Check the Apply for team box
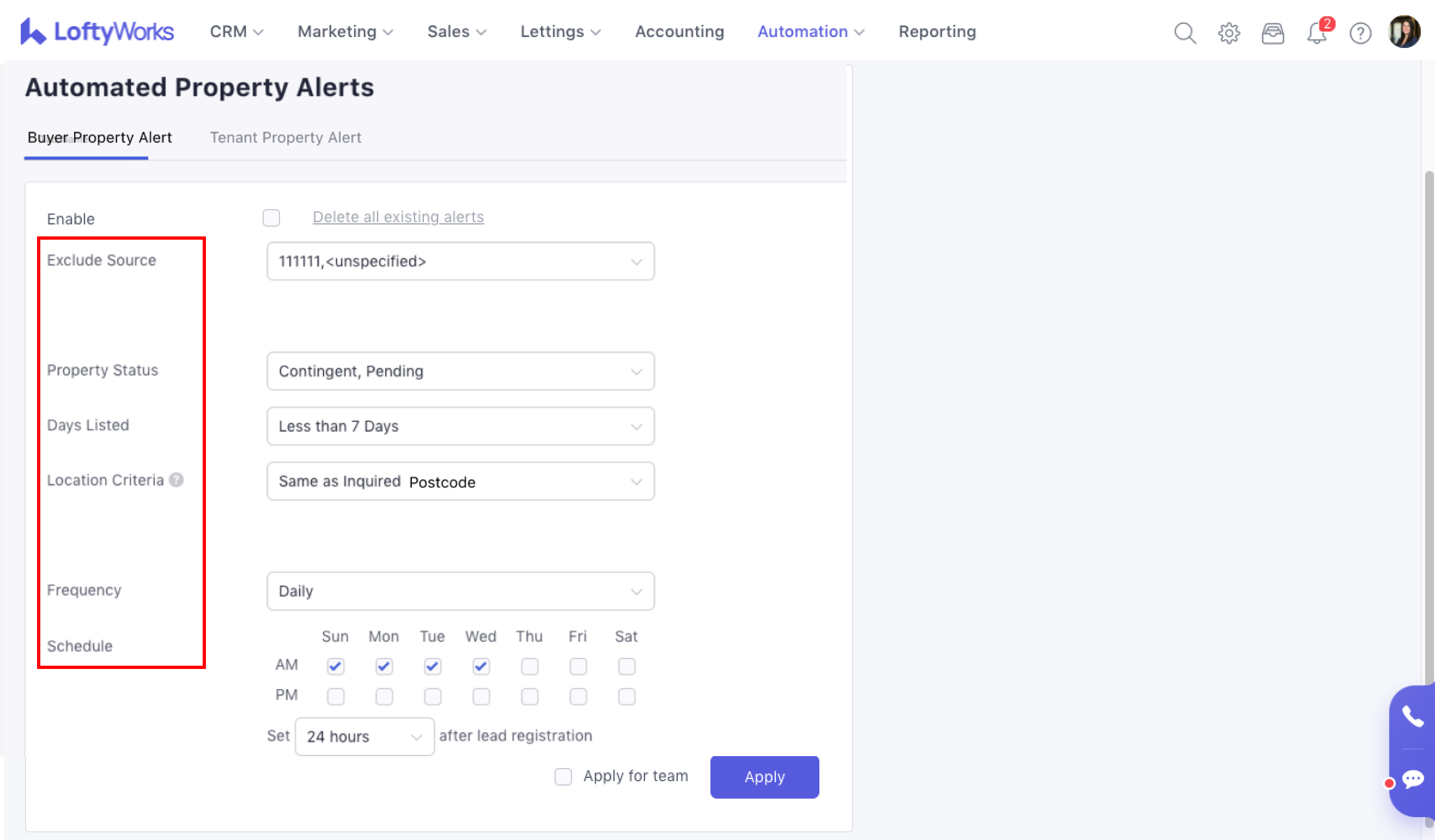 (x=563, y=776)
